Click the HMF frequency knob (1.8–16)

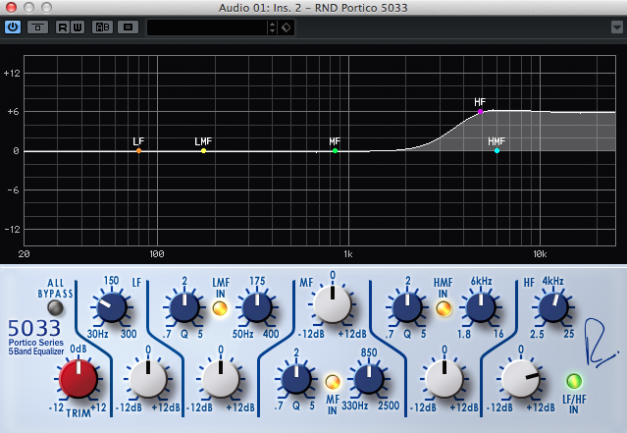pyautogui.click(x=481, y=308)
